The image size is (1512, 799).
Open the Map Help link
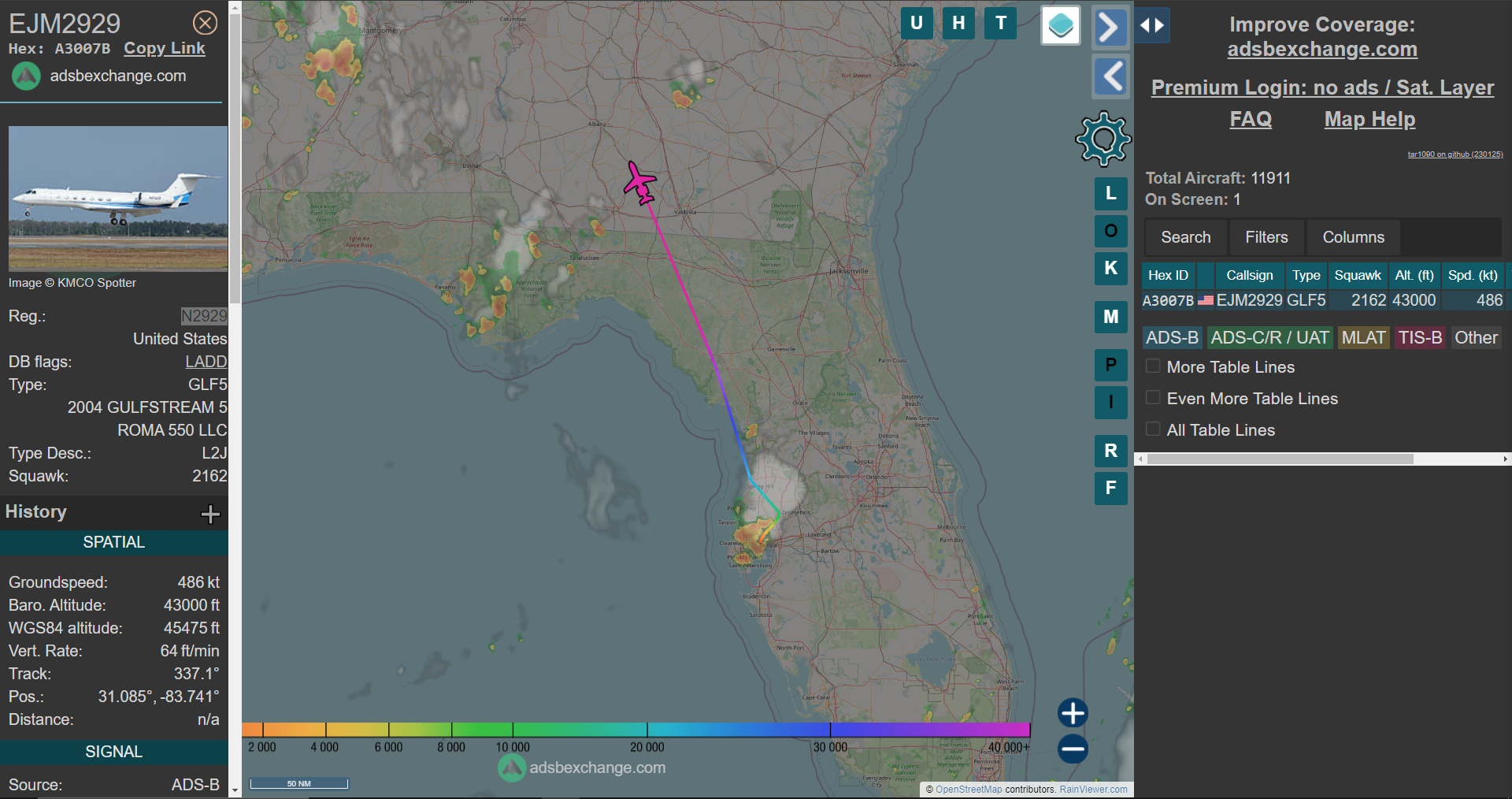pos(1369,119)
